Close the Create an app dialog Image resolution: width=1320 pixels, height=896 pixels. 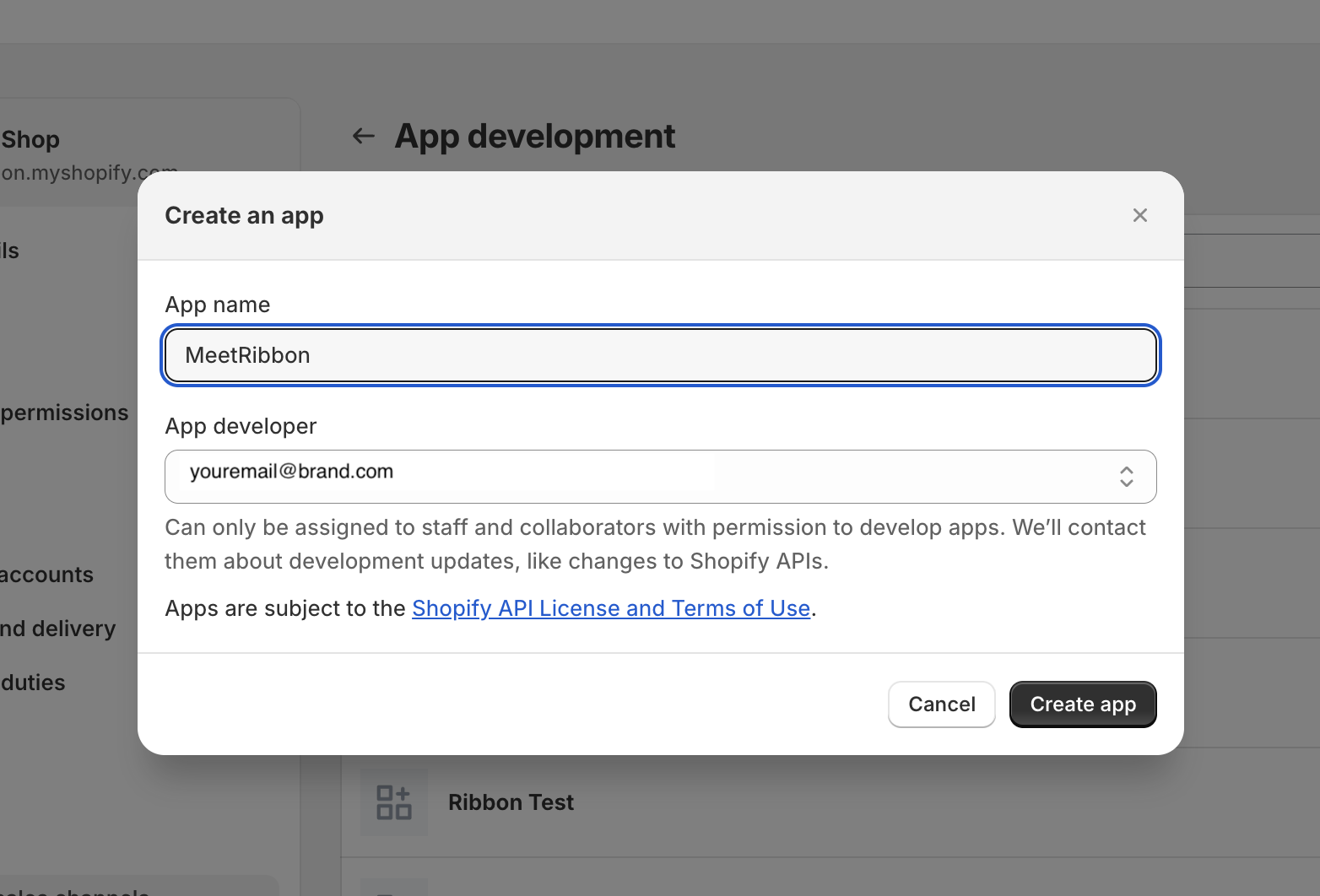tap(1139, 215)
